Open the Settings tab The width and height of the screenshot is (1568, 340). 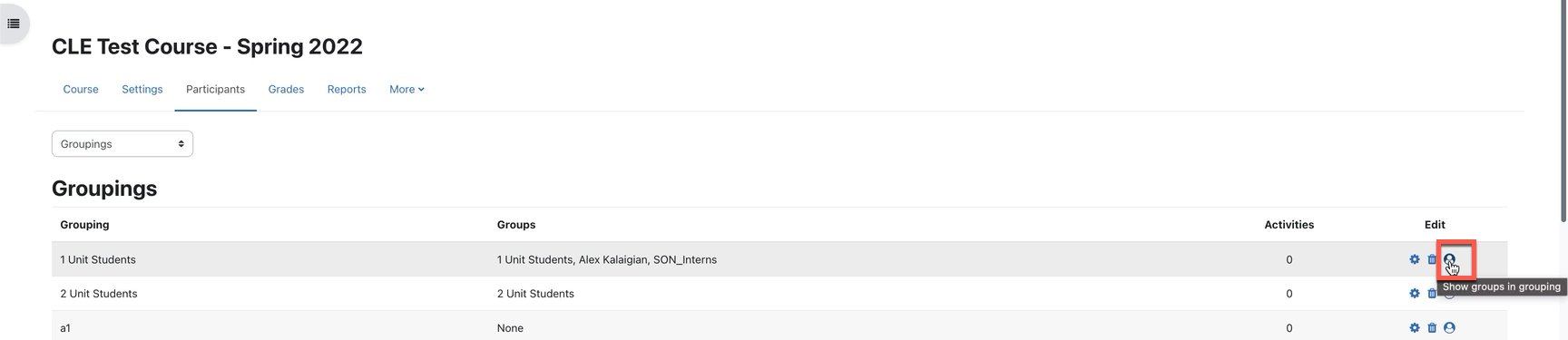tap(142, 89)
